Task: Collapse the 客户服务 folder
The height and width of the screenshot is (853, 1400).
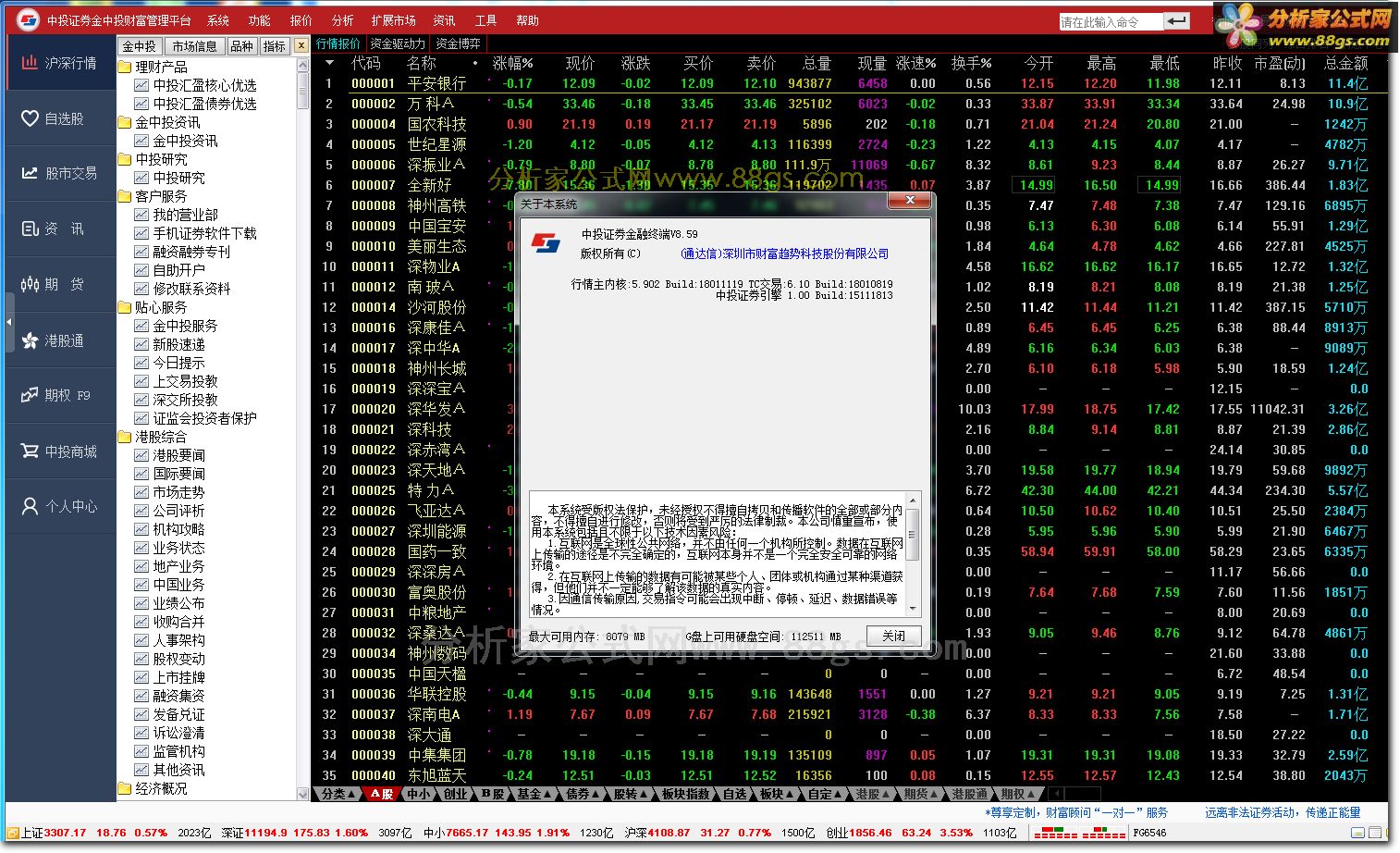Action: (x=125, y=196)
